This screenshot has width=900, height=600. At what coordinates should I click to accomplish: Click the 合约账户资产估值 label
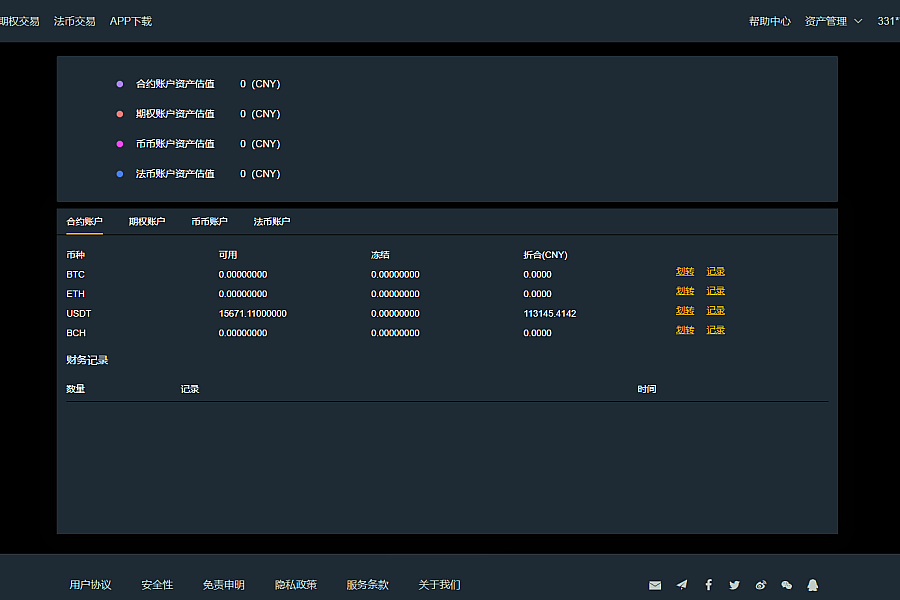click(175, 84)
